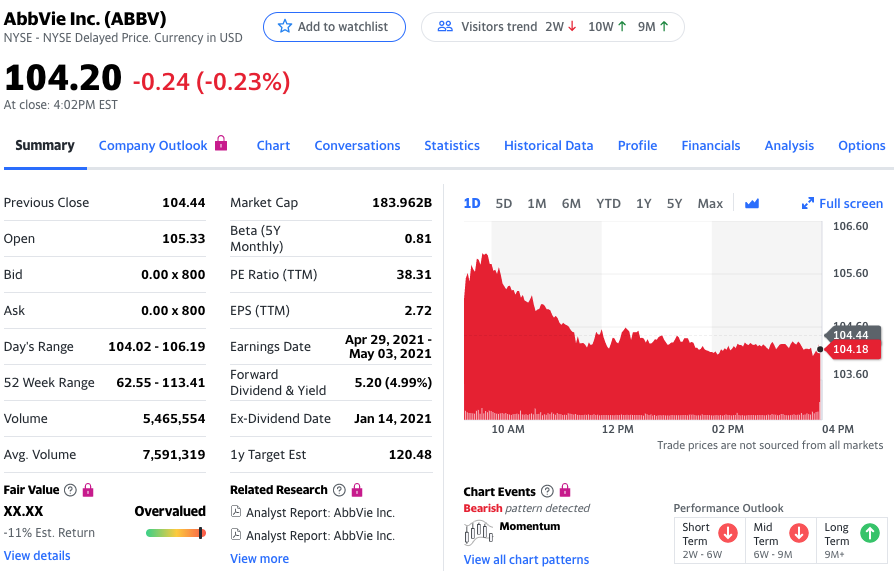Click the Forward Dividend & Yield value 5.20 (4.99%)
The height and width of the screenshot is (571, 894).
click(x=393, y=382)
